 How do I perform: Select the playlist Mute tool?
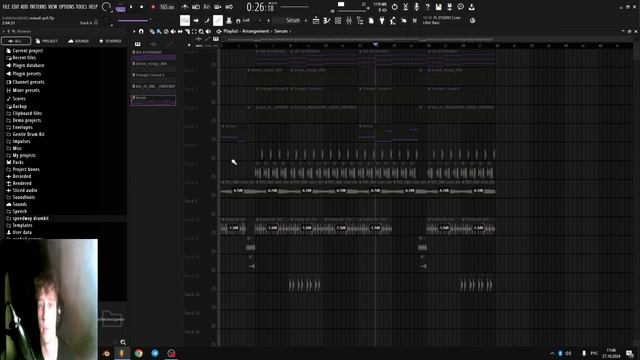(173, 31)
